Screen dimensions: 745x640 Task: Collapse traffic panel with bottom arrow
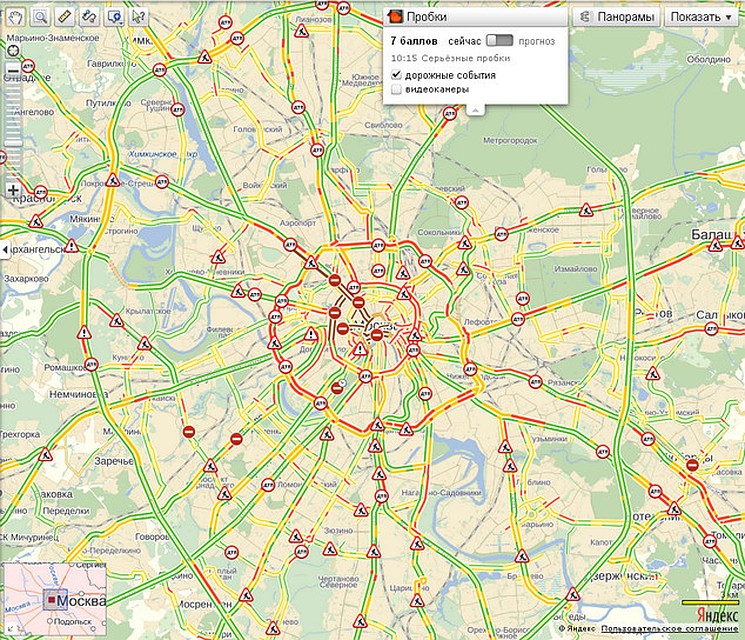pyautogui.click(x=475, y=110)
